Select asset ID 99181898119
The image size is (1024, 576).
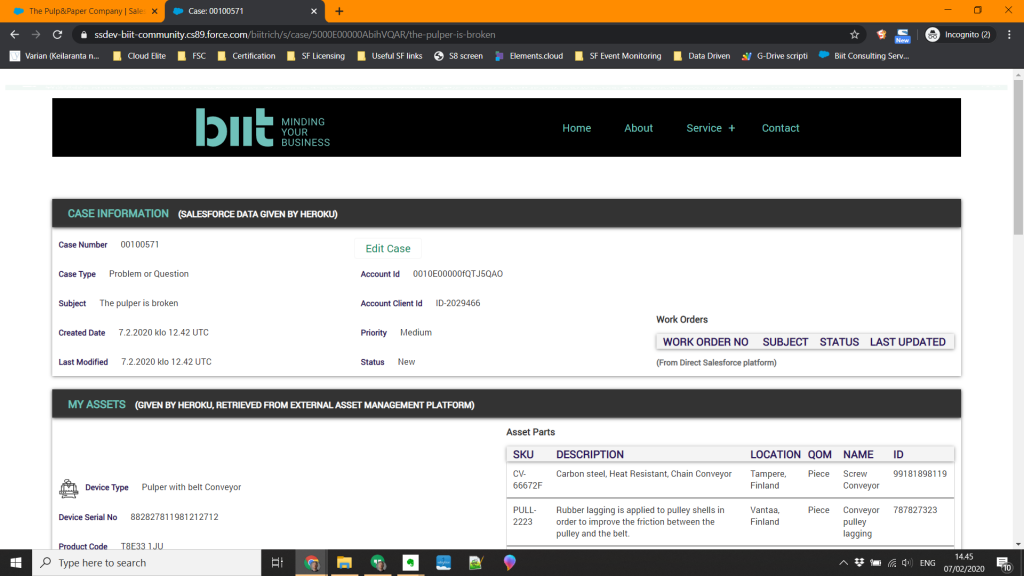(920, 474)
